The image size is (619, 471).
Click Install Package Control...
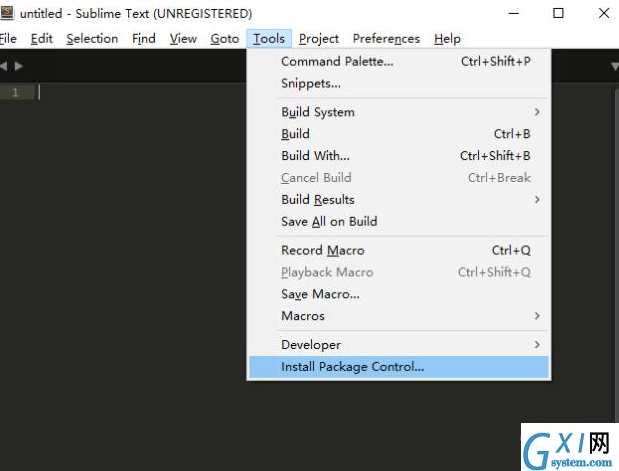point(399,367)
